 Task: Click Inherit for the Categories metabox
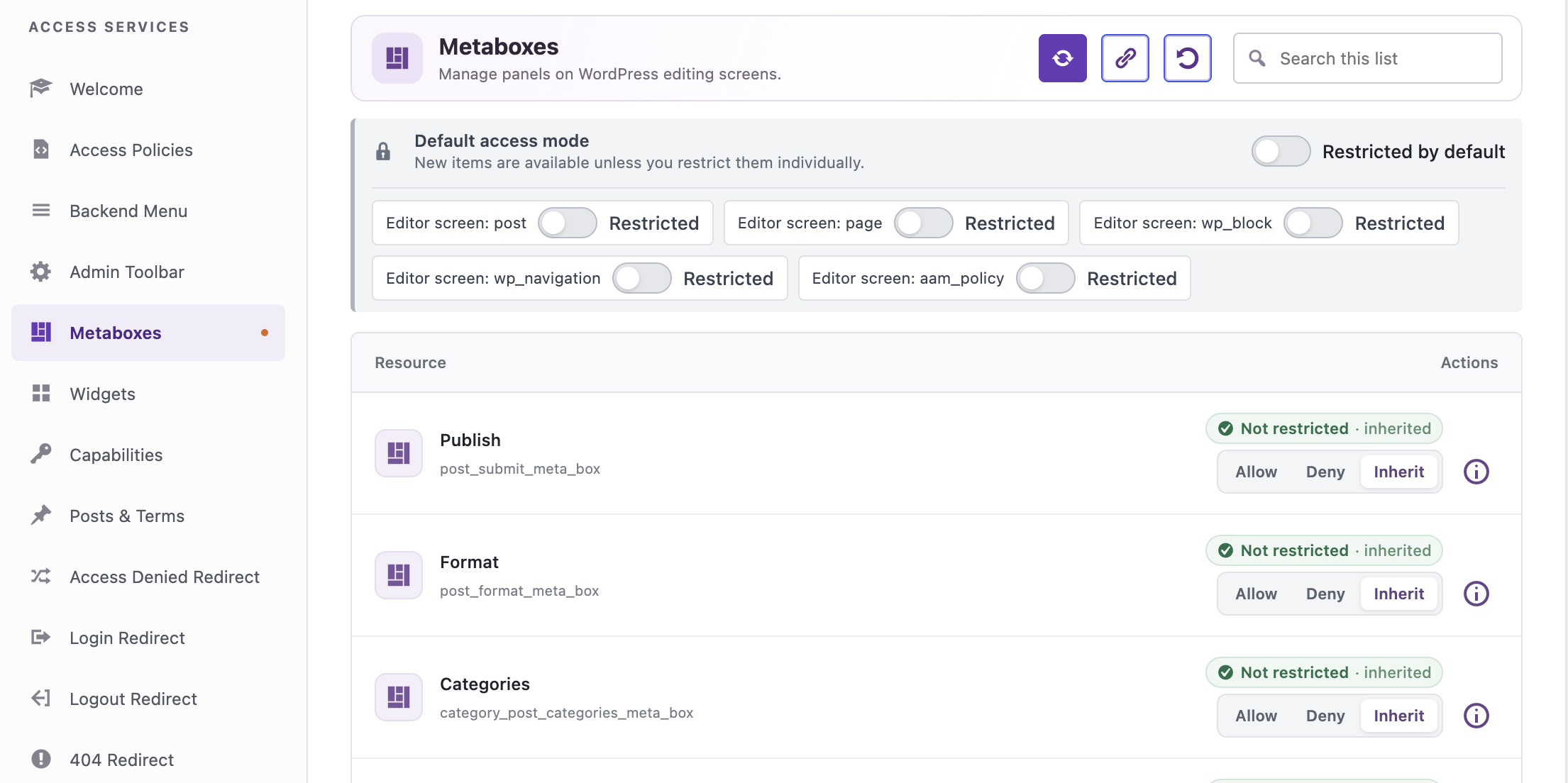(x=1398, y=716)
